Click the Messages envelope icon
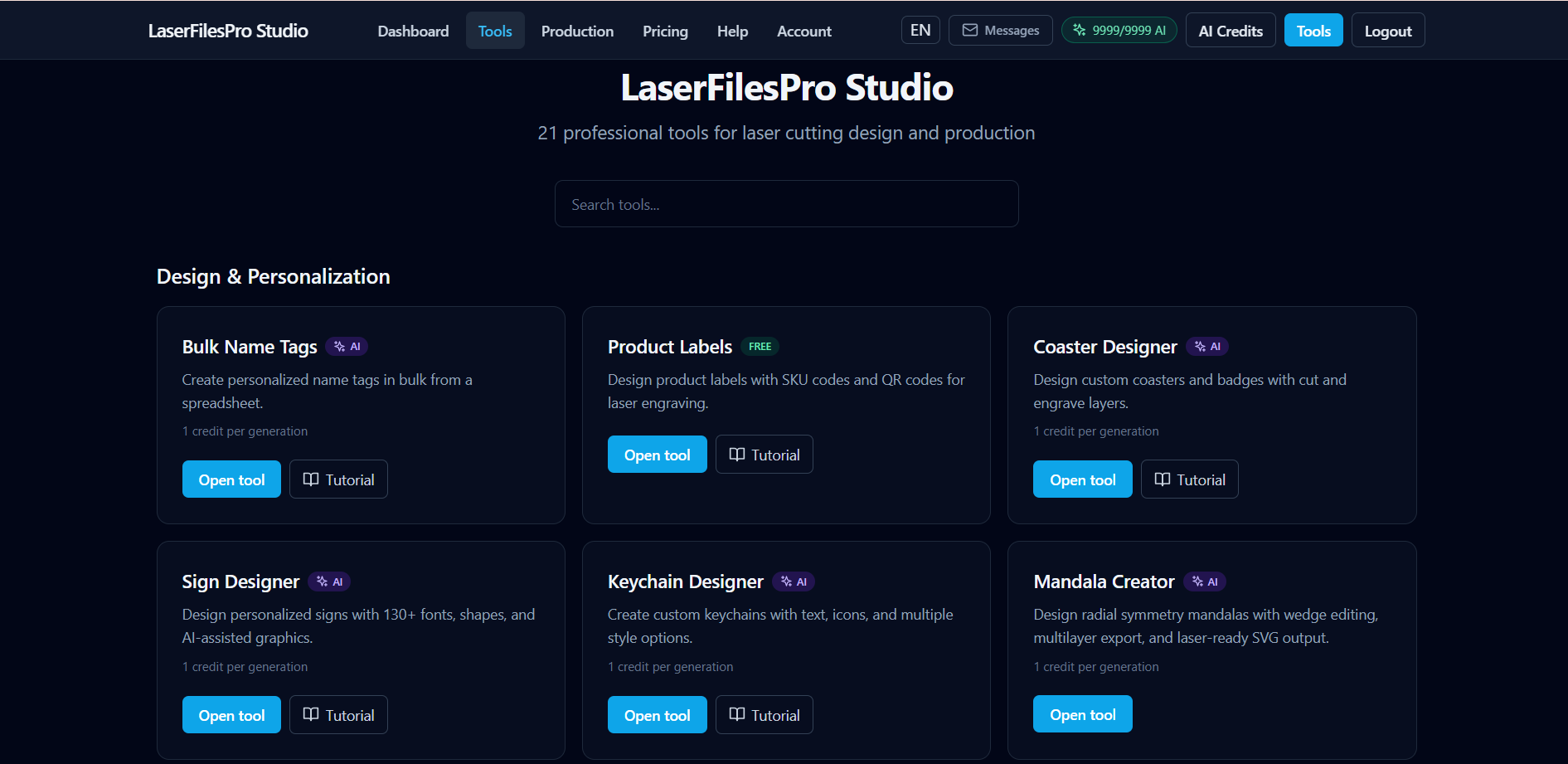Screen dimensions: 1568x764 point(970,30)
